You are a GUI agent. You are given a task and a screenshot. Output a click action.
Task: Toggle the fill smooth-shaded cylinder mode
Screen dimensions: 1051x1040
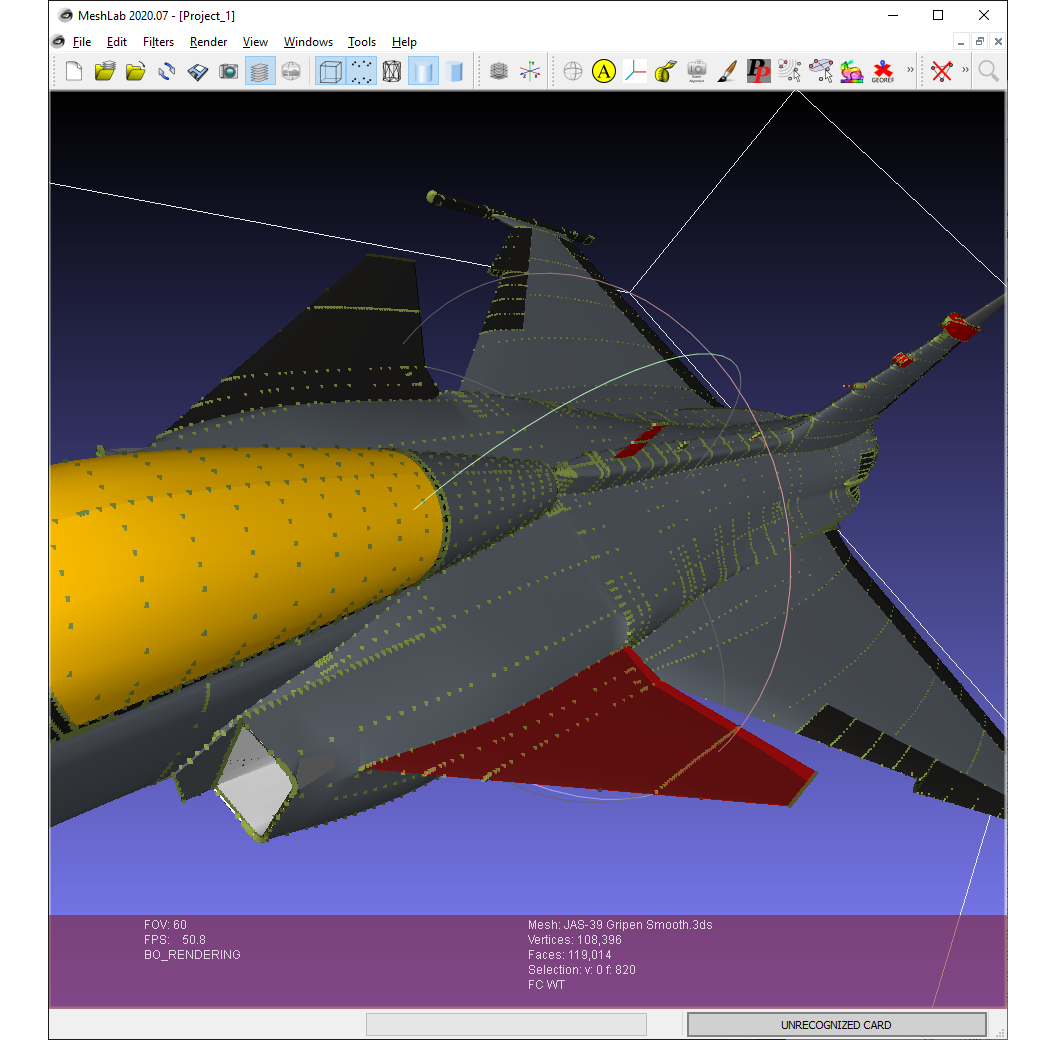click(x=423, y=71)
